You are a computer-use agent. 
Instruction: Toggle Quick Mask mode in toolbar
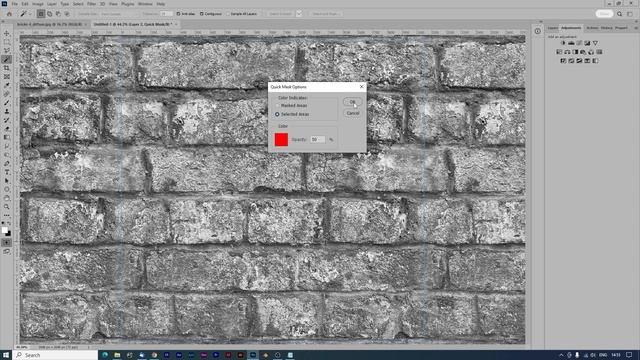click(7, 242)
